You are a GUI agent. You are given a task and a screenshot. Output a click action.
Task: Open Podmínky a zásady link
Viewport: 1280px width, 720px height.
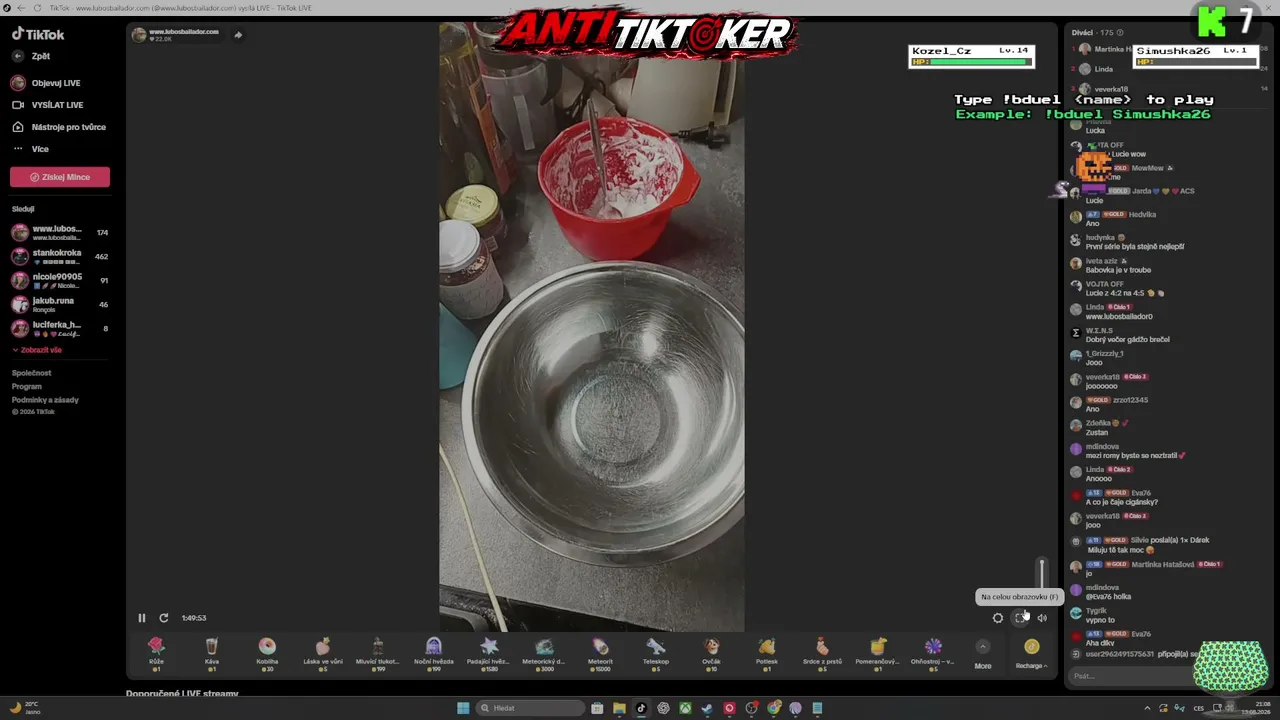pyautogui.click(x=45, y=400)
